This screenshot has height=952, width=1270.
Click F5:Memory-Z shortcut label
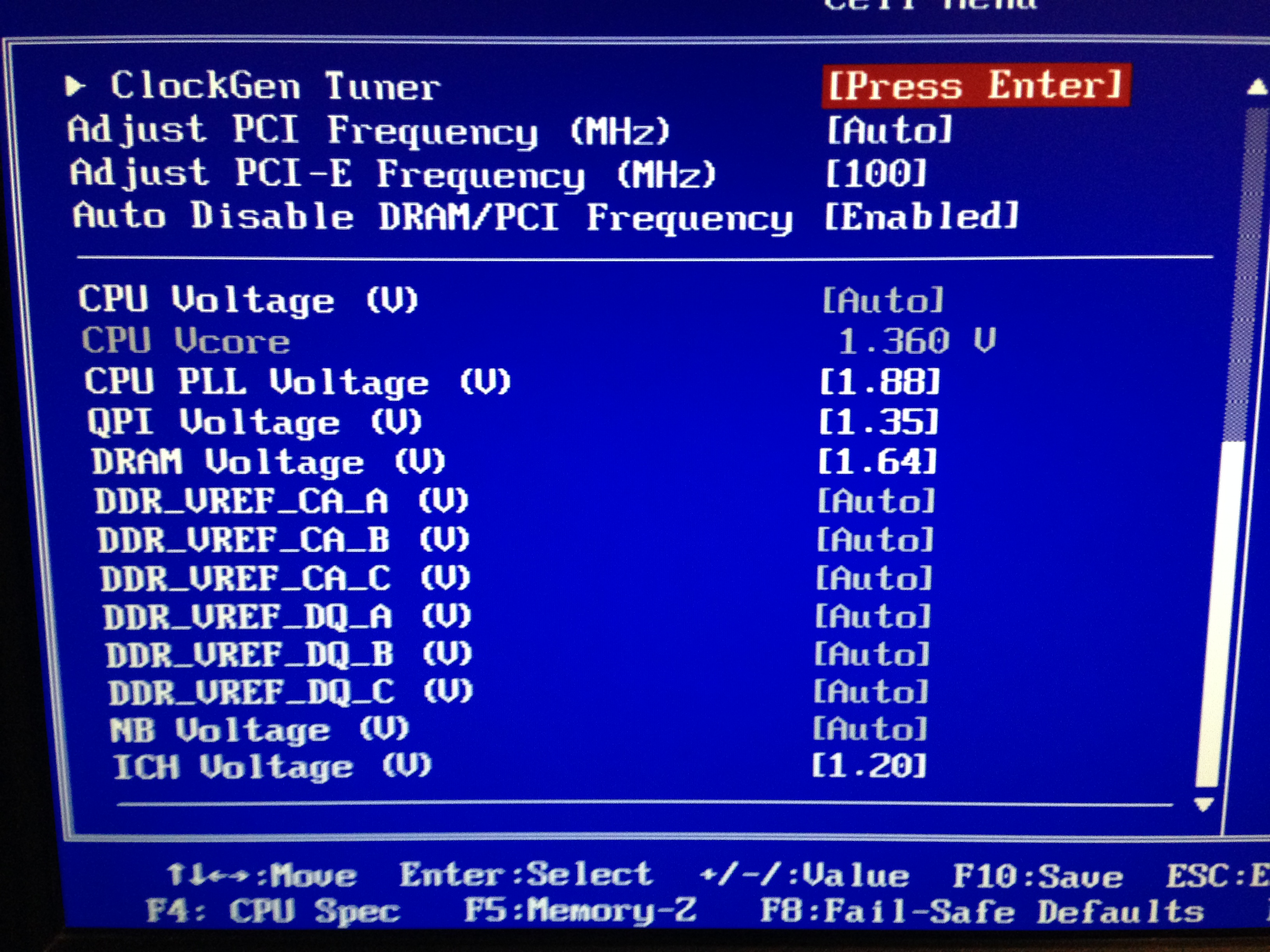pos(580,910)
